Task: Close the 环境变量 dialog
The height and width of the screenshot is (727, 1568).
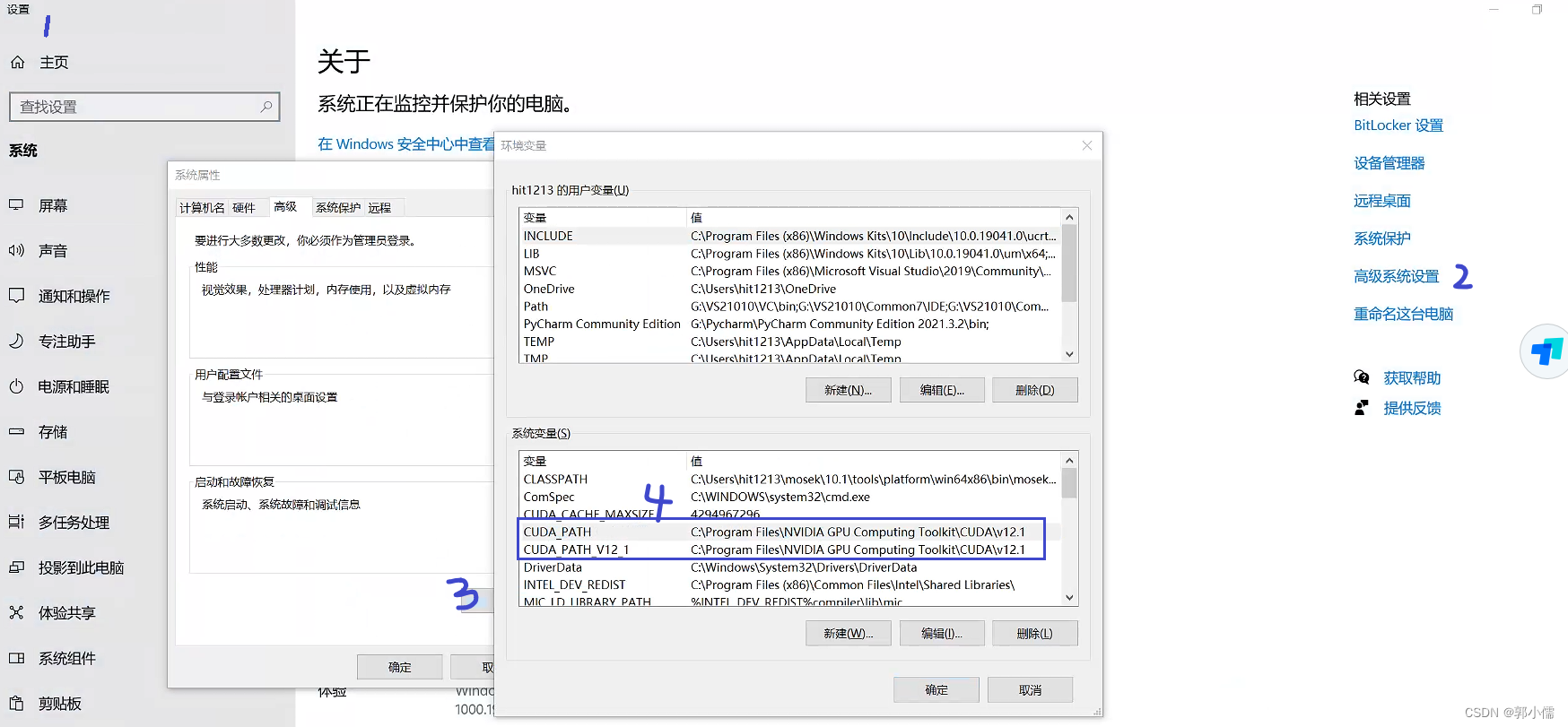Action: (x=1087, y=145)
